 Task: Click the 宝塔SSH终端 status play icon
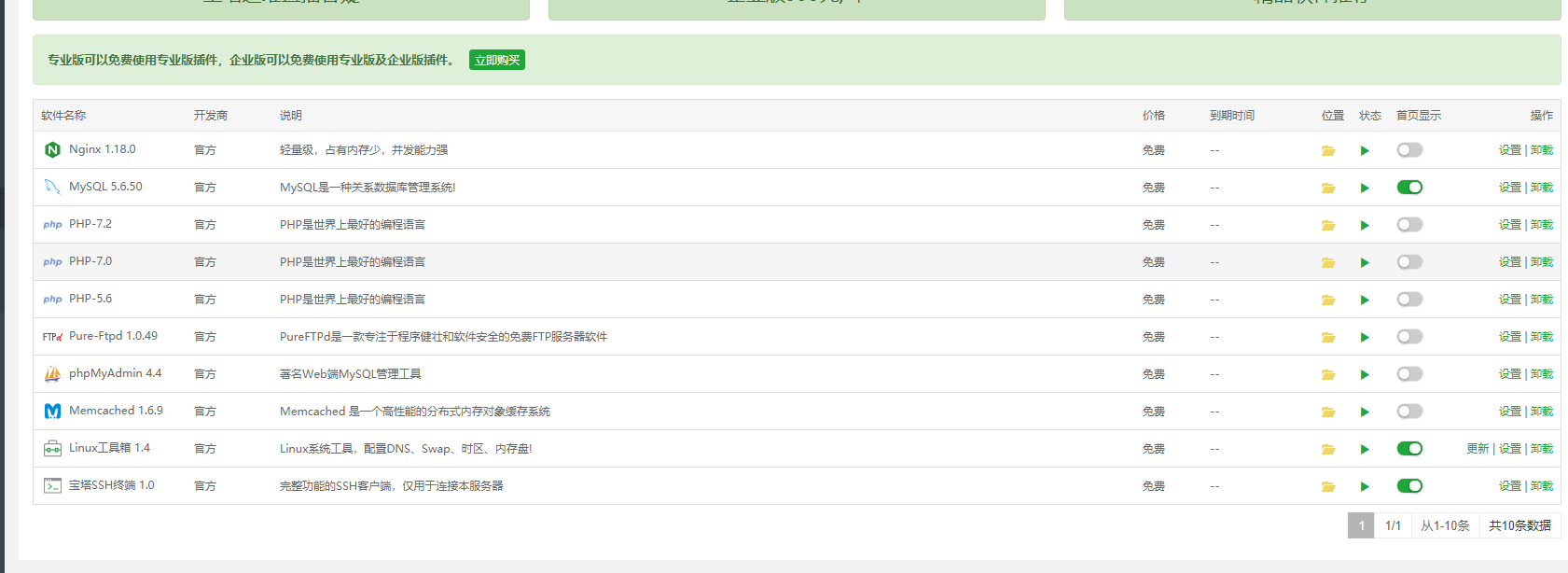click(1365, 486)
